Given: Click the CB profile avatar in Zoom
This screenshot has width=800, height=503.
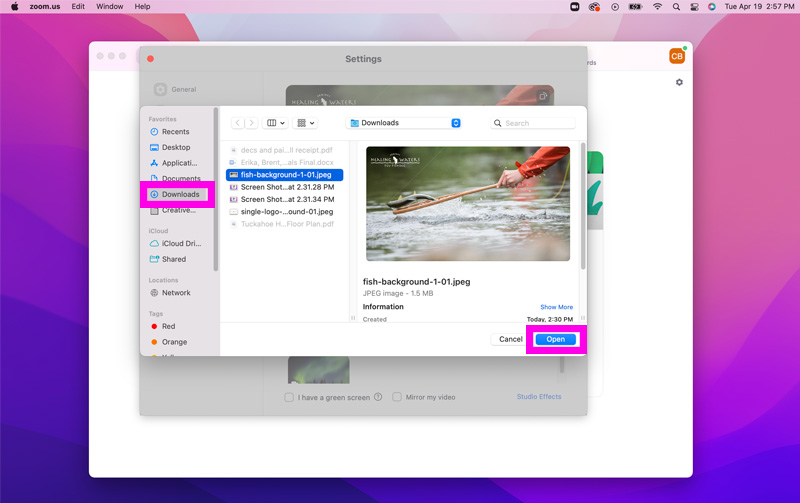Looking at the screenshot, I should [677, 56].
